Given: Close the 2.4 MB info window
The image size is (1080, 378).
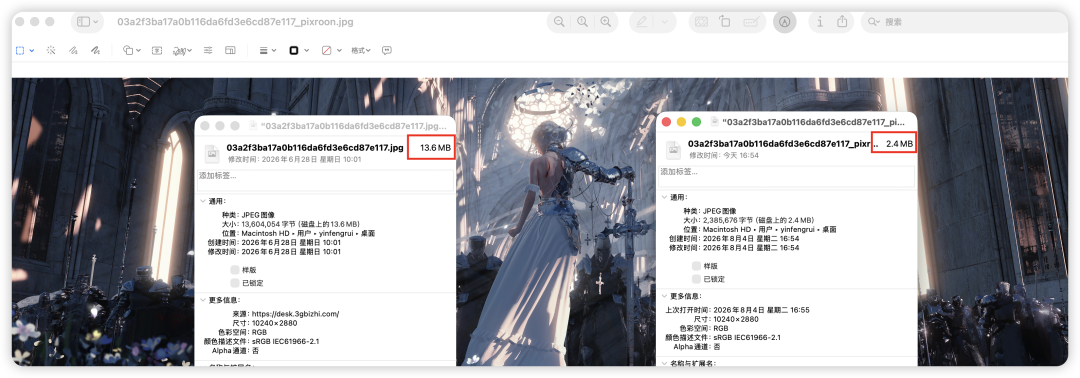Looking at the screenshot, I should 666,122.
